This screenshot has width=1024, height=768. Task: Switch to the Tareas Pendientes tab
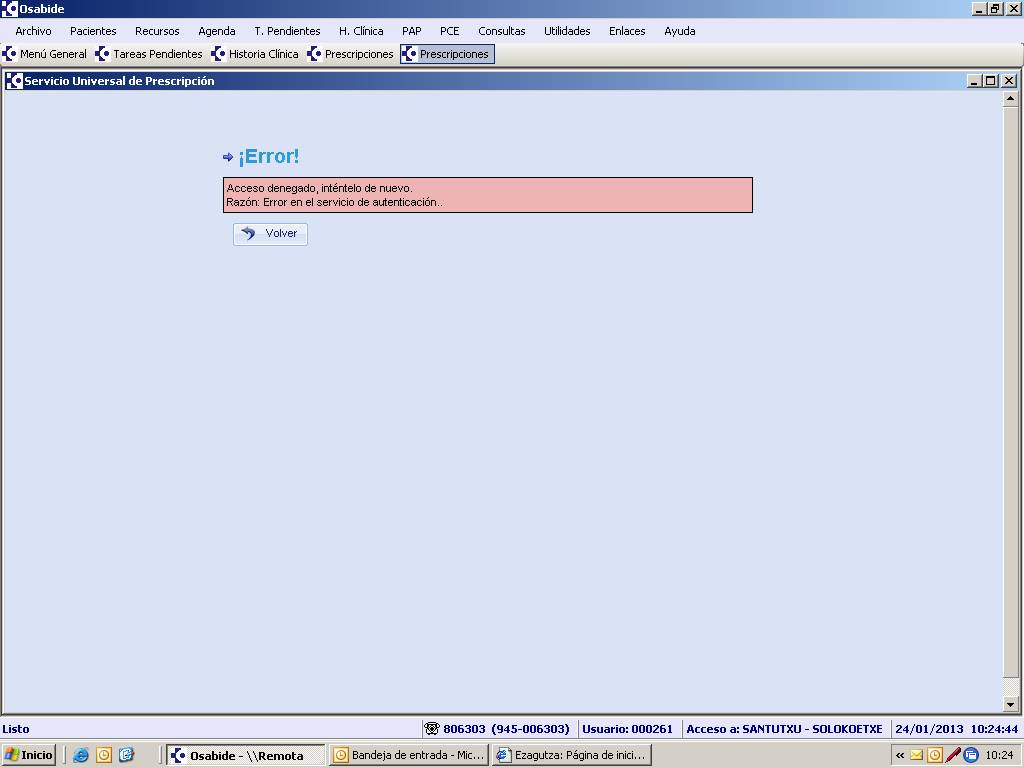click(x=149, y=54)
